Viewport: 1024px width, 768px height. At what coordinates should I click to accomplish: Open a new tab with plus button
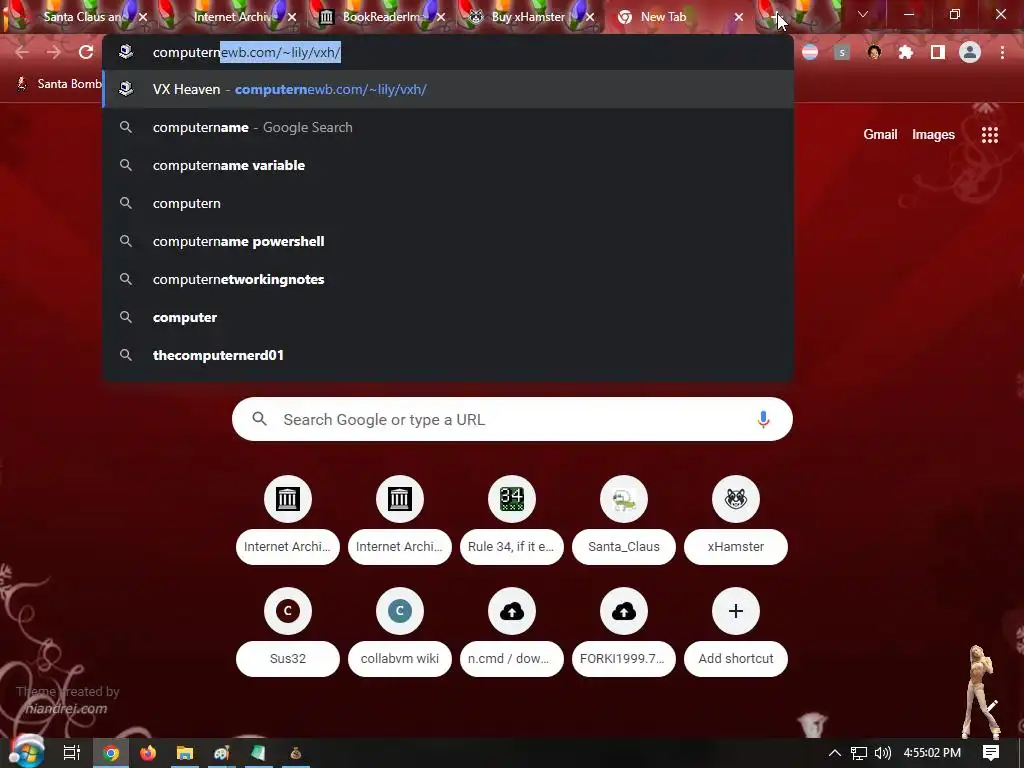[x=775, y=17]
